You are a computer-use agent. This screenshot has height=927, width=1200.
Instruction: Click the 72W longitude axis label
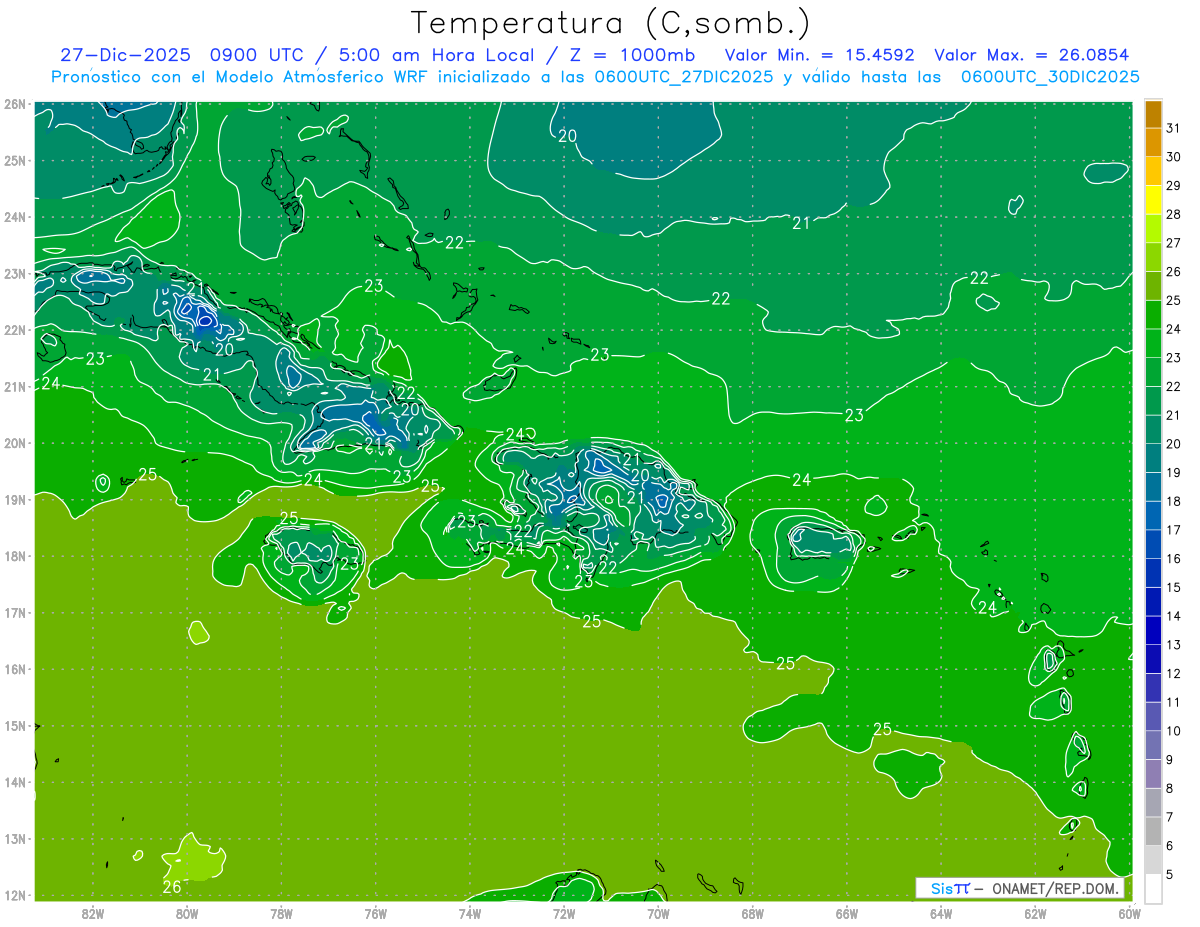click(x=564, y=914)
